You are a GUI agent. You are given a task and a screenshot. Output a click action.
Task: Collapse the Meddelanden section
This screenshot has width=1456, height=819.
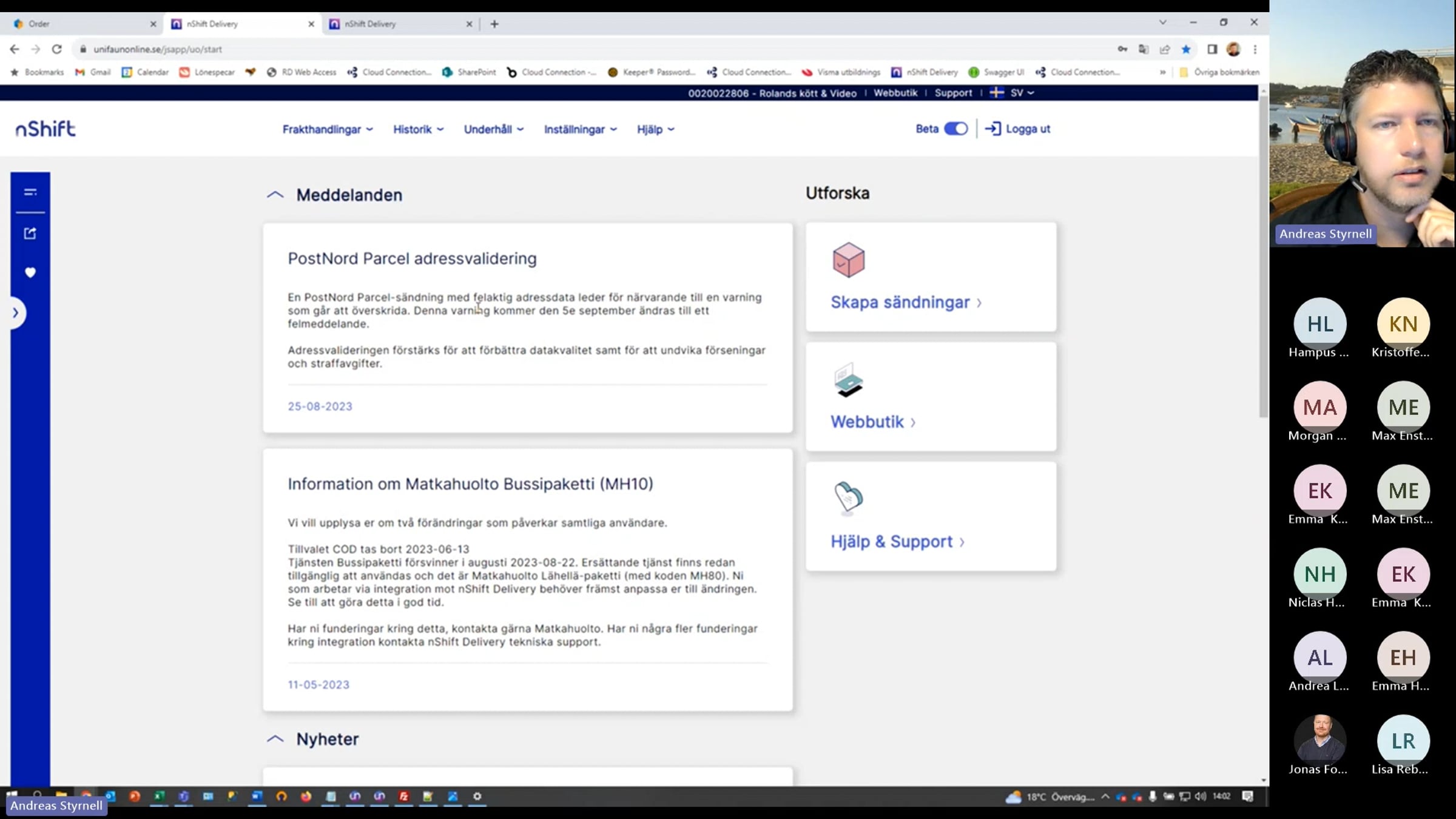point(275,195)
